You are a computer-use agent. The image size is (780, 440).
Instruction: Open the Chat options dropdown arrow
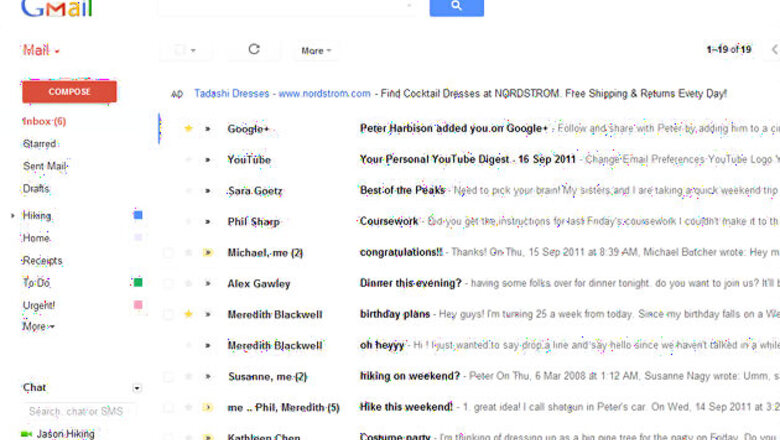point(137,388)
